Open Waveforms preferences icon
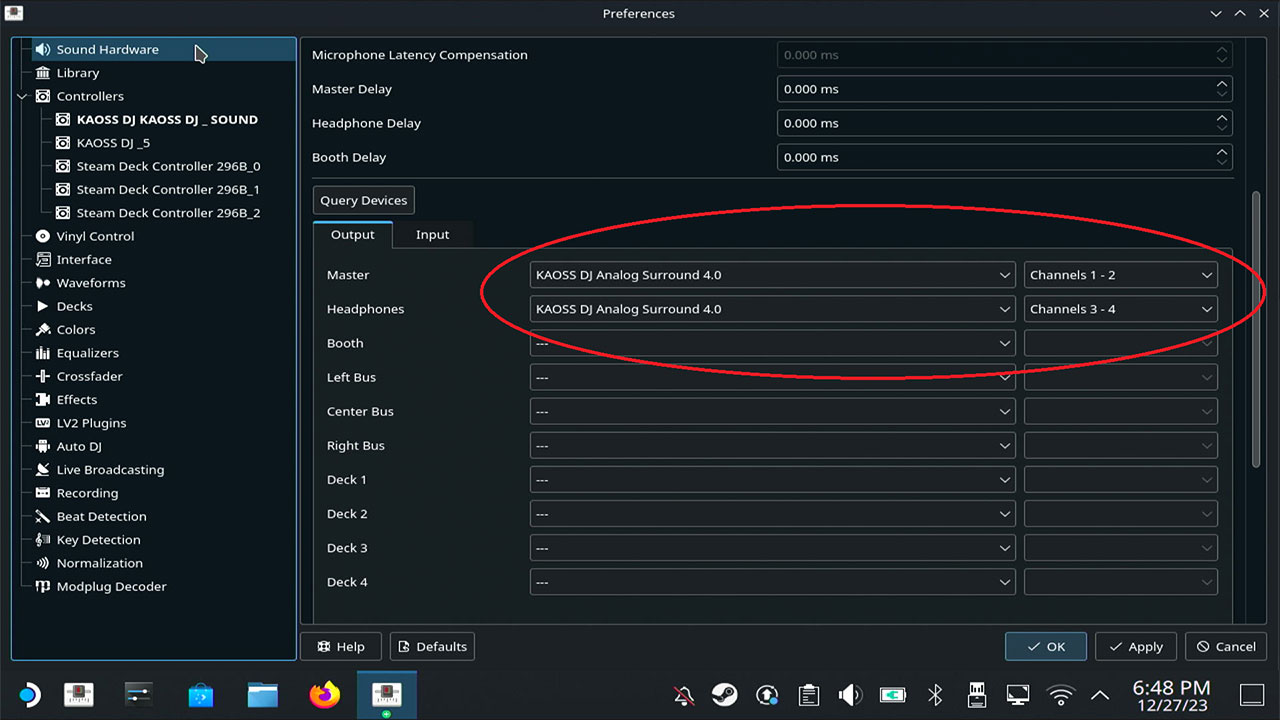 pyautogui.click(x=42, y=283)
